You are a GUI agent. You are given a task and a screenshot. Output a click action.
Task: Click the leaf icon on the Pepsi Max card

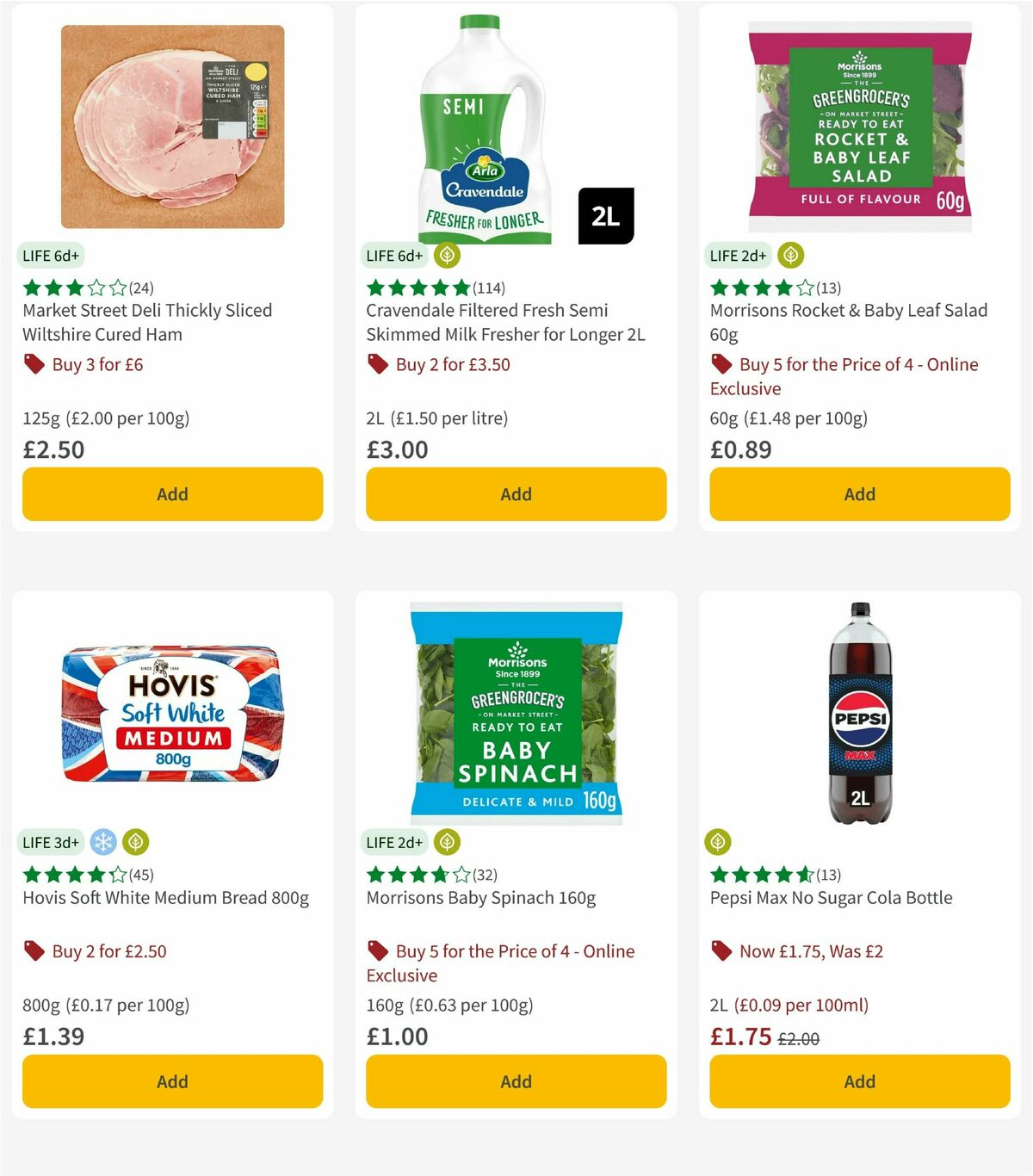[x=717, y=842]
